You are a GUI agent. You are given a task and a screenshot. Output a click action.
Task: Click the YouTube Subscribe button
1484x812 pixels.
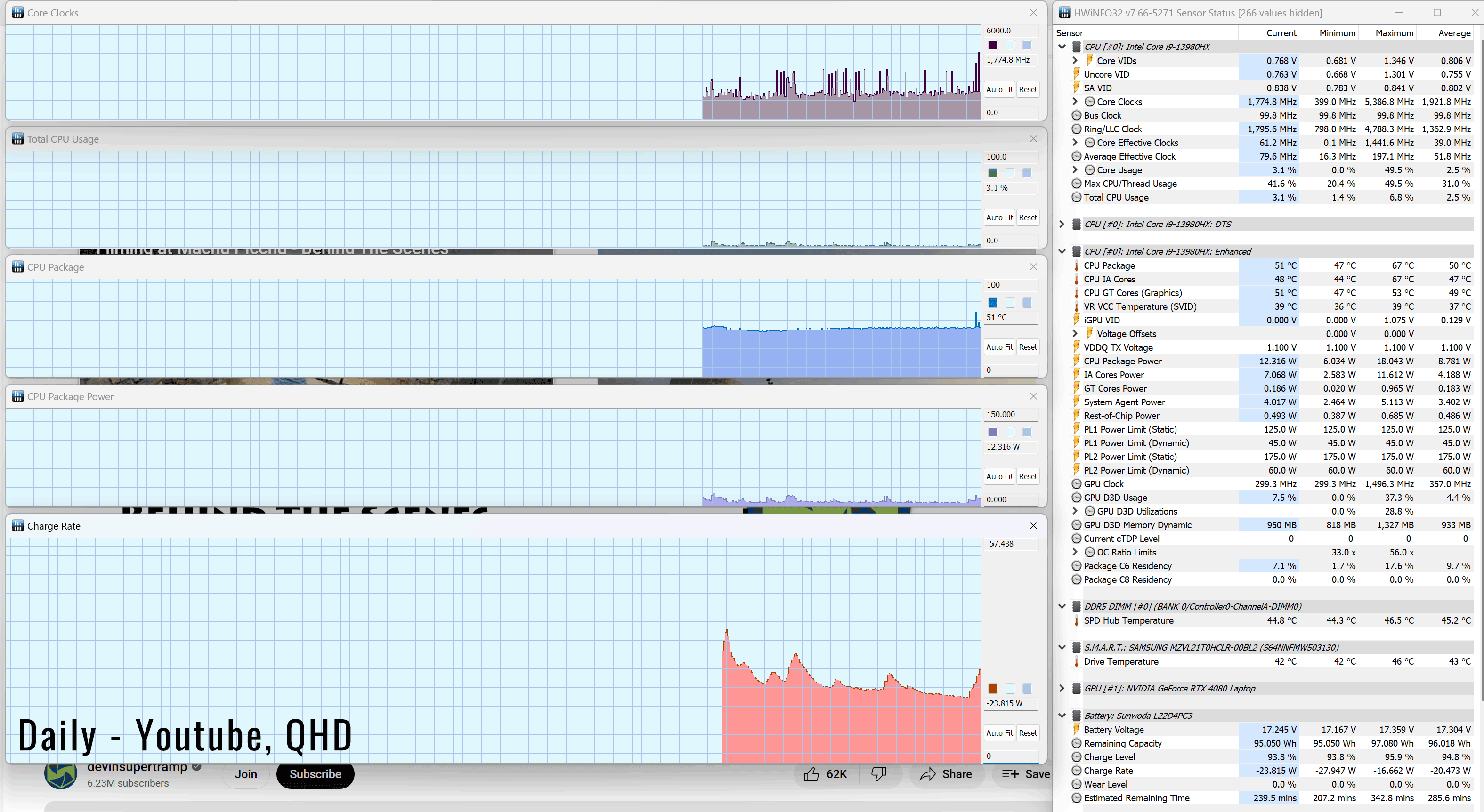[x=315, y=774]
